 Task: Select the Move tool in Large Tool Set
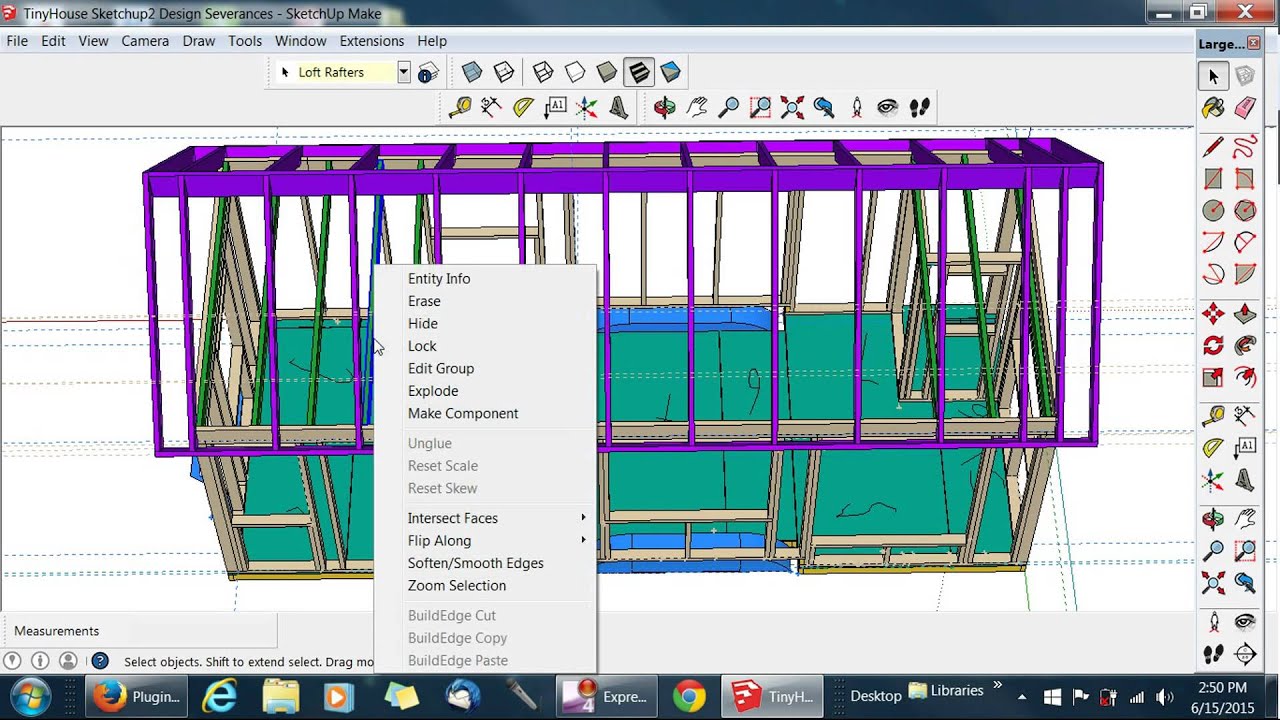pos(1213,315)
